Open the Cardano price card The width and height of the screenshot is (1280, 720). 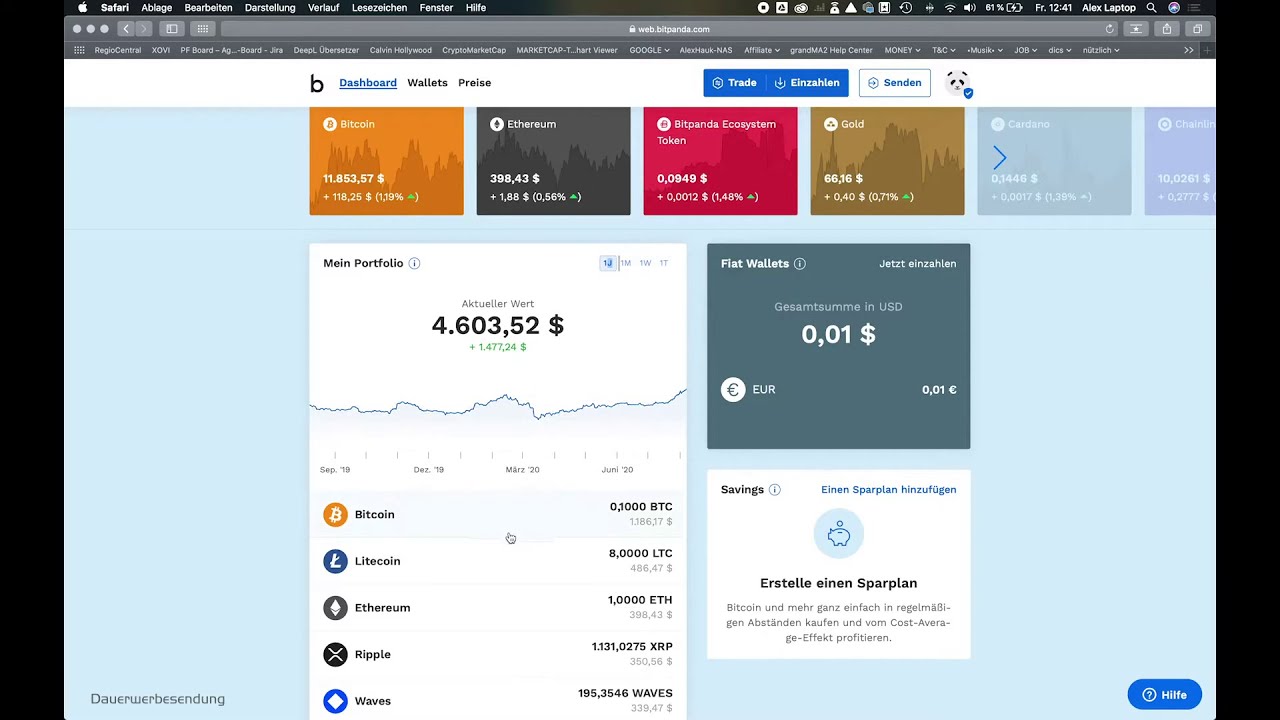point(1054,161)
